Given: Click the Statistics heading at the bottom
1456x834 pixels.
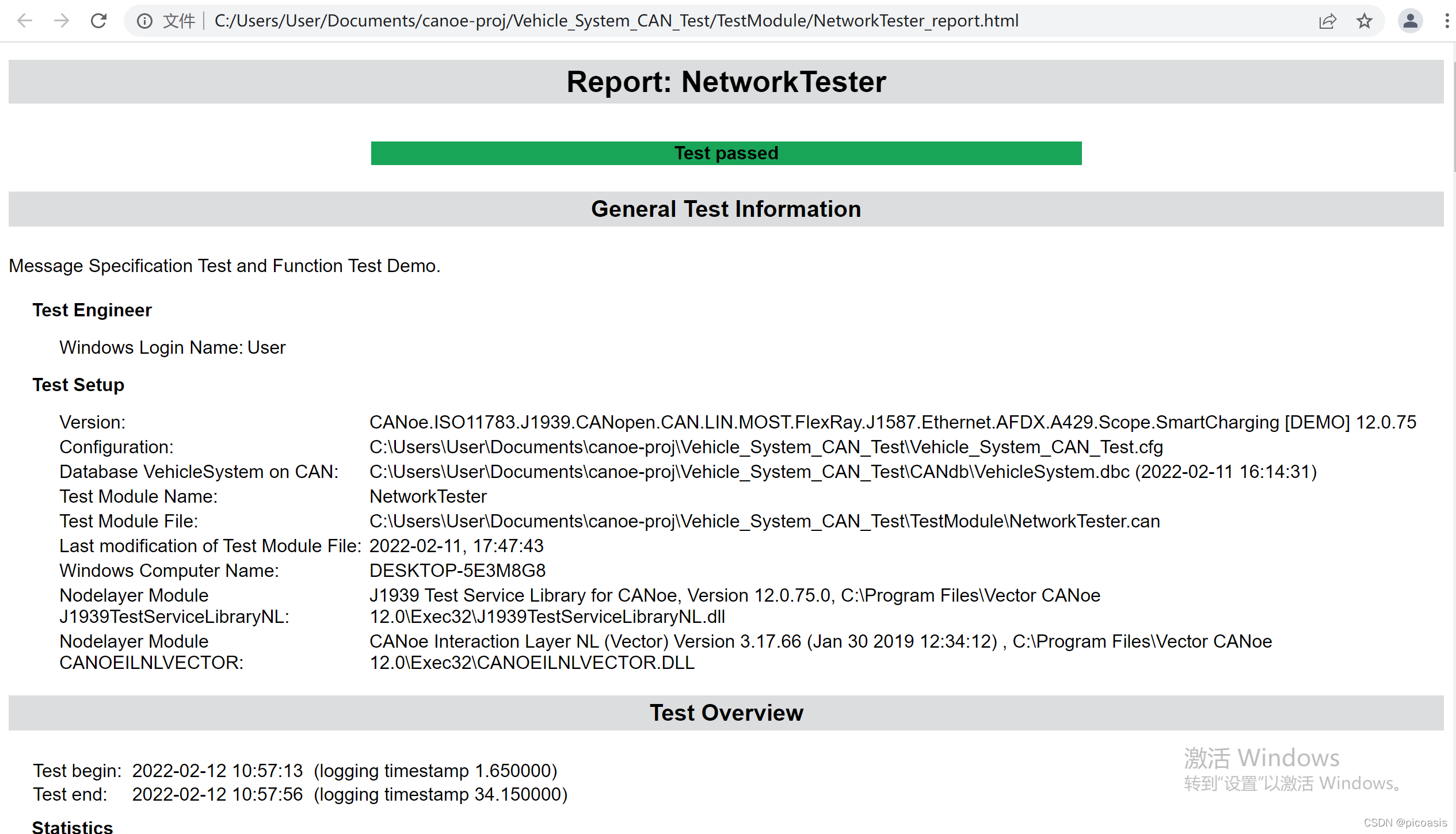Looking at the screenshot, I should pos(73,827).
